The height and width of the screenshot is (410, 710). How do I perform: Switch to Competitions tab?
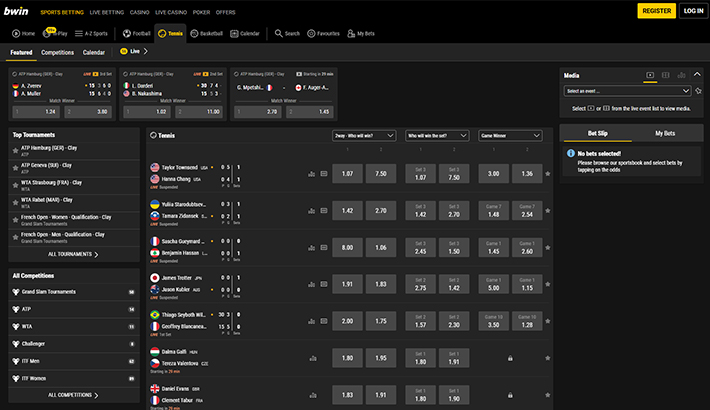(x=58, y=53)
